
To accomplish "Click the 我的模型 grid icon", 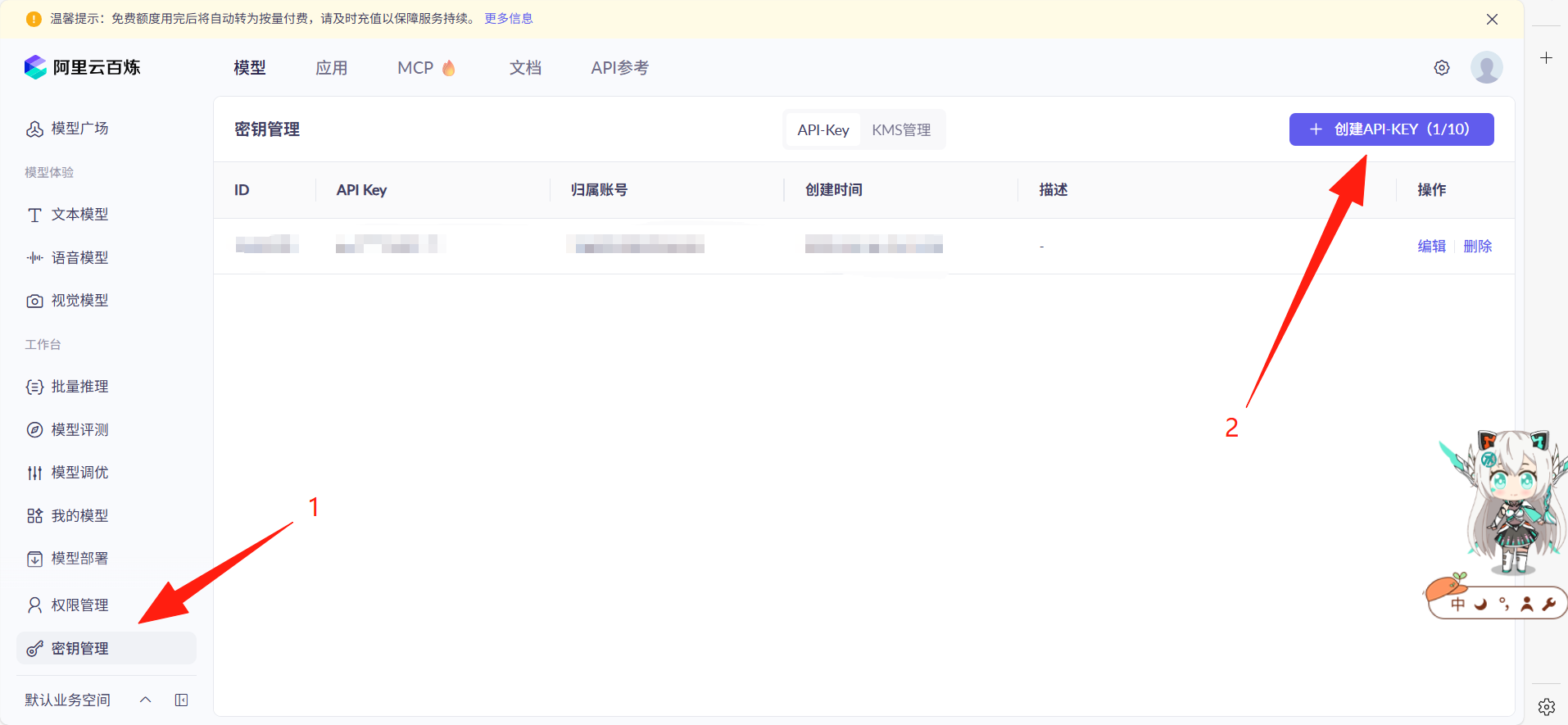I will (34, 515).
